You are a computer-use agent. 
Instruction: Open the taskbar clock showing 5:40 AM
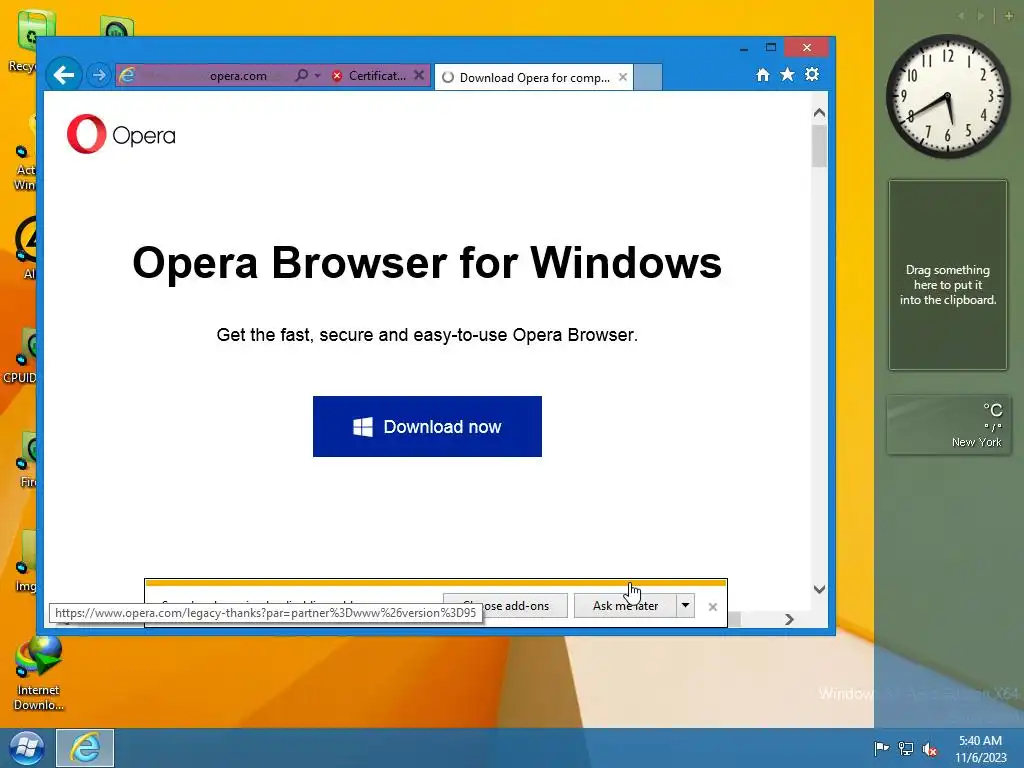pos(980,748)
